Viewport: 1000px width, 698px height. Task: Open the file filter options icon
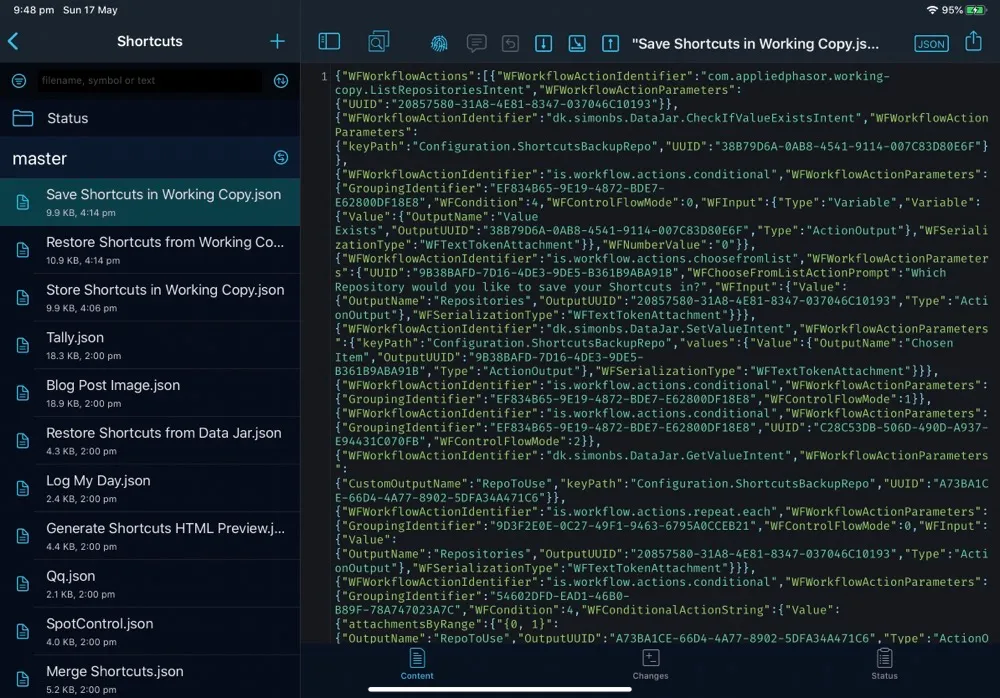click(x=19, y=81)
